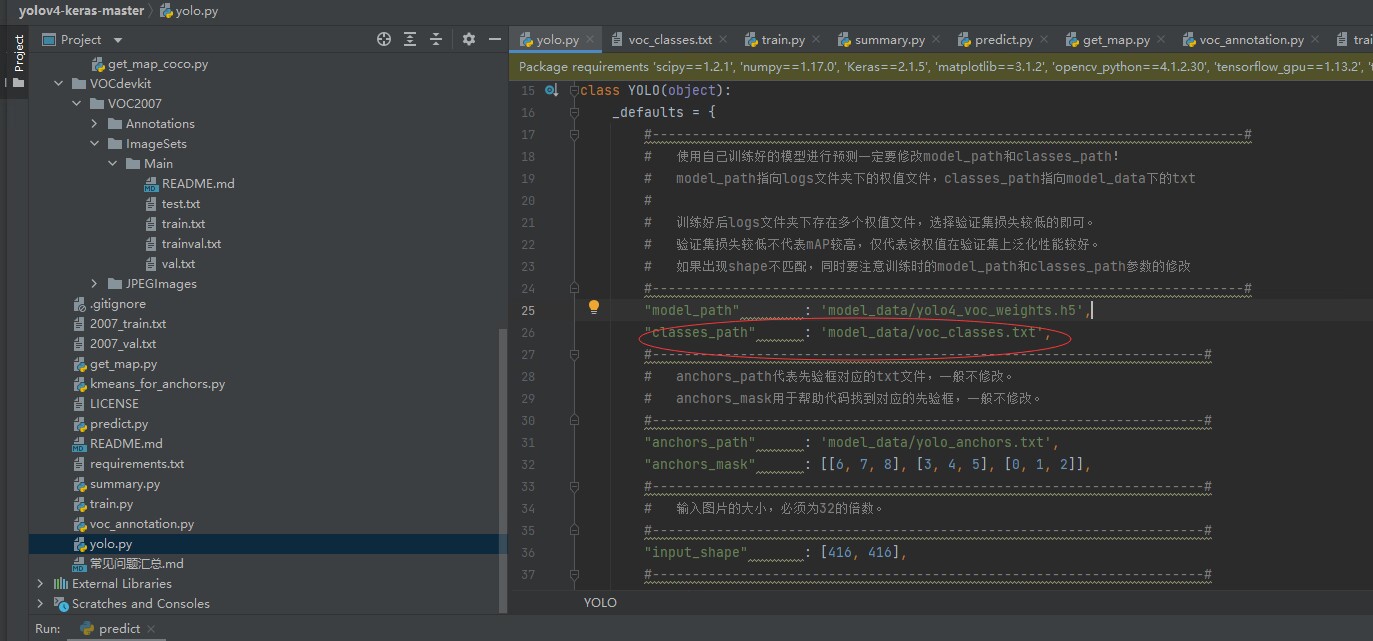Select README.md inside the Main folder
Screen dimensions: 1373x641
click(198, 184)
